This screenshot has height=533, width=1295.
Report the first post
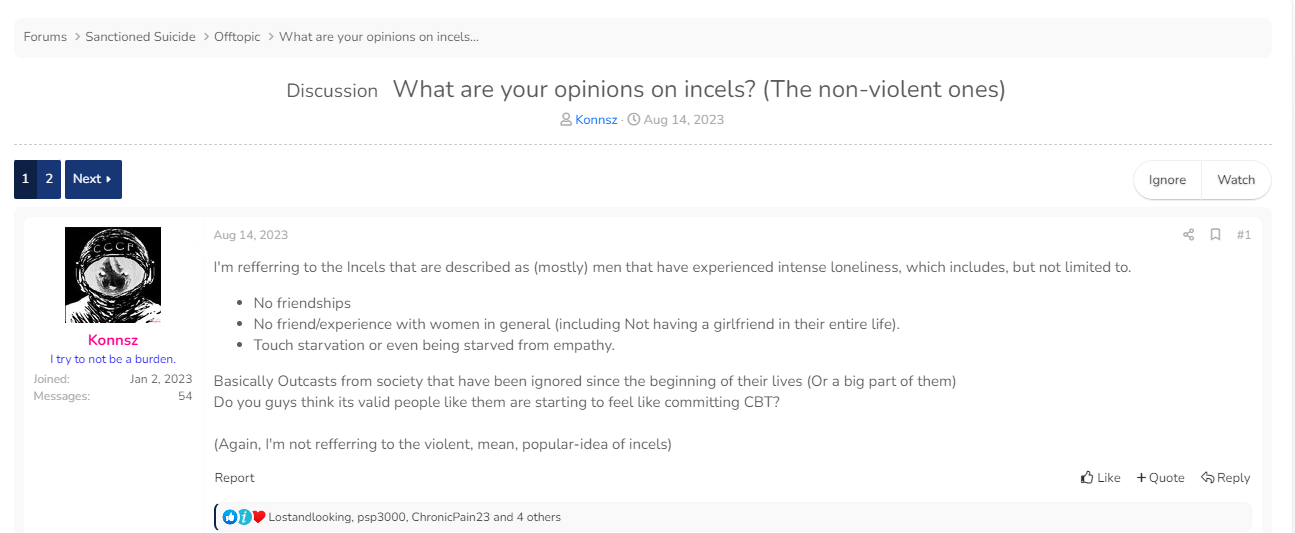[234, 478]
